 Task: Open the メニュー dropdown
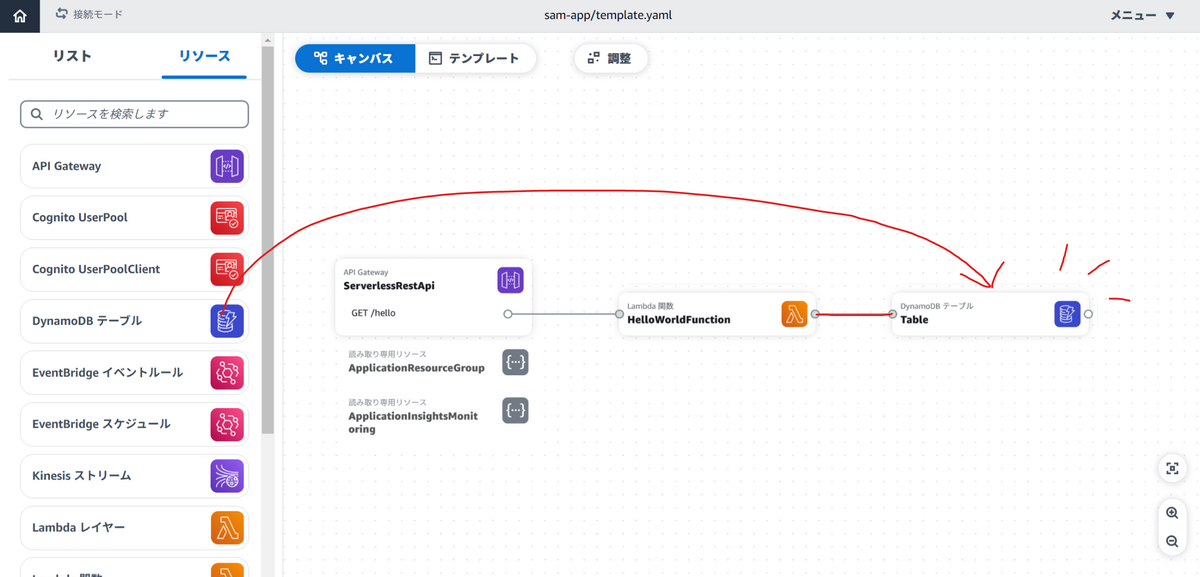click(x=1143, y=16)
